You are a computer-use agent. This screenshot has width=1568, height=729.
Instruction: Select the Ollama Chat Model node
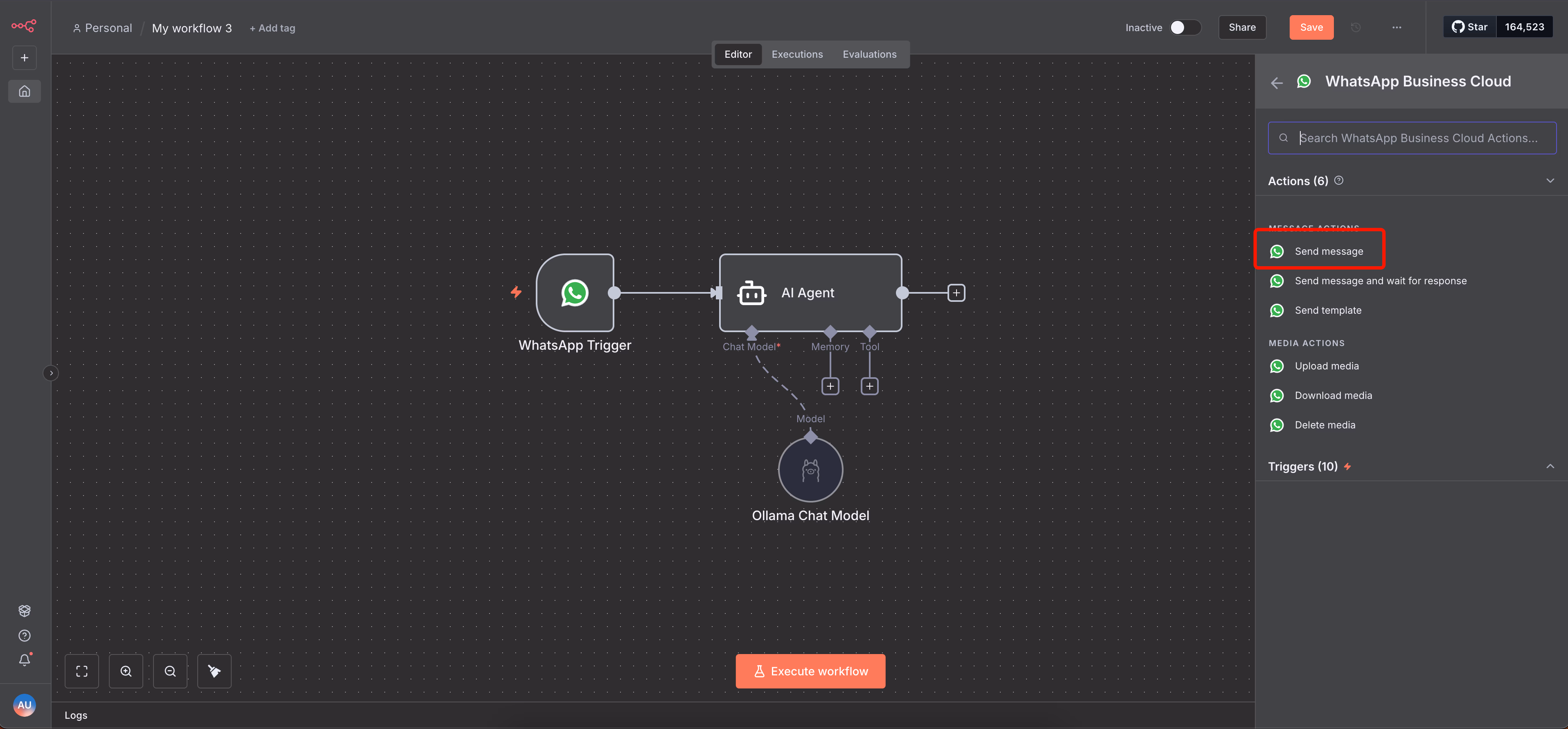(x=810, y=470)
